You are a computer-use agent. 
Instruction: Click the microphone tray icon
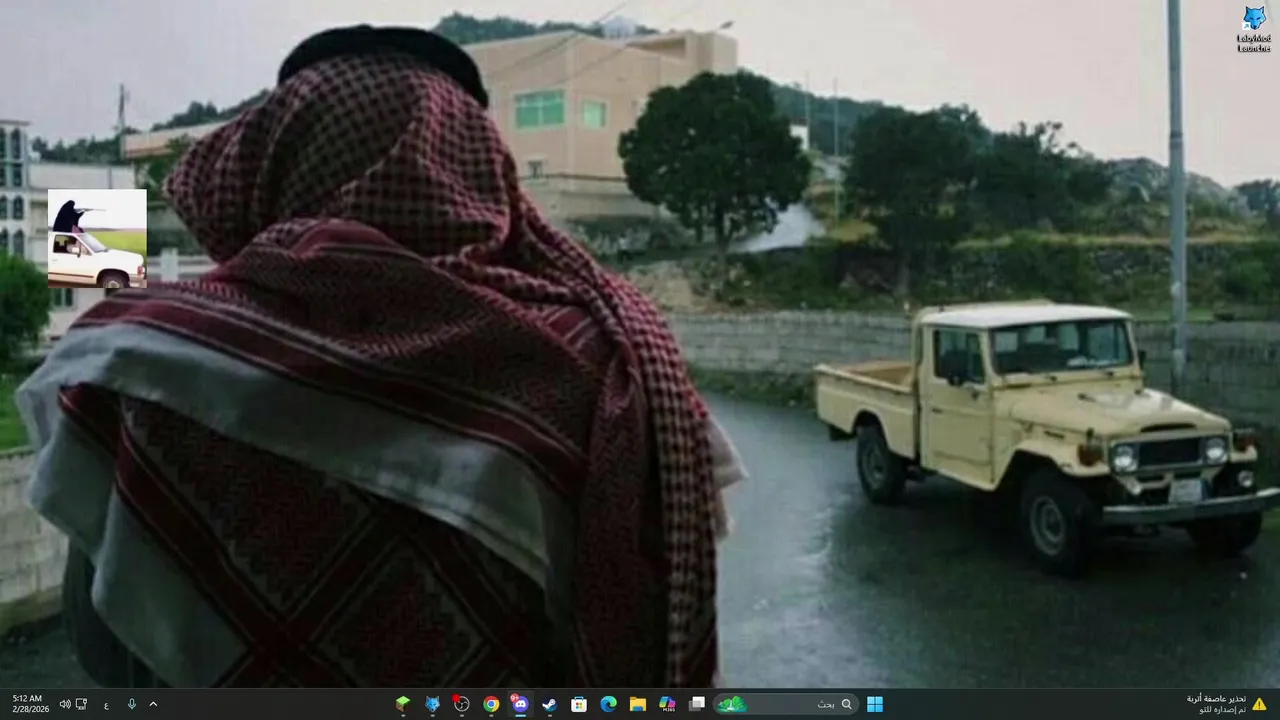(x=131, y=704)
